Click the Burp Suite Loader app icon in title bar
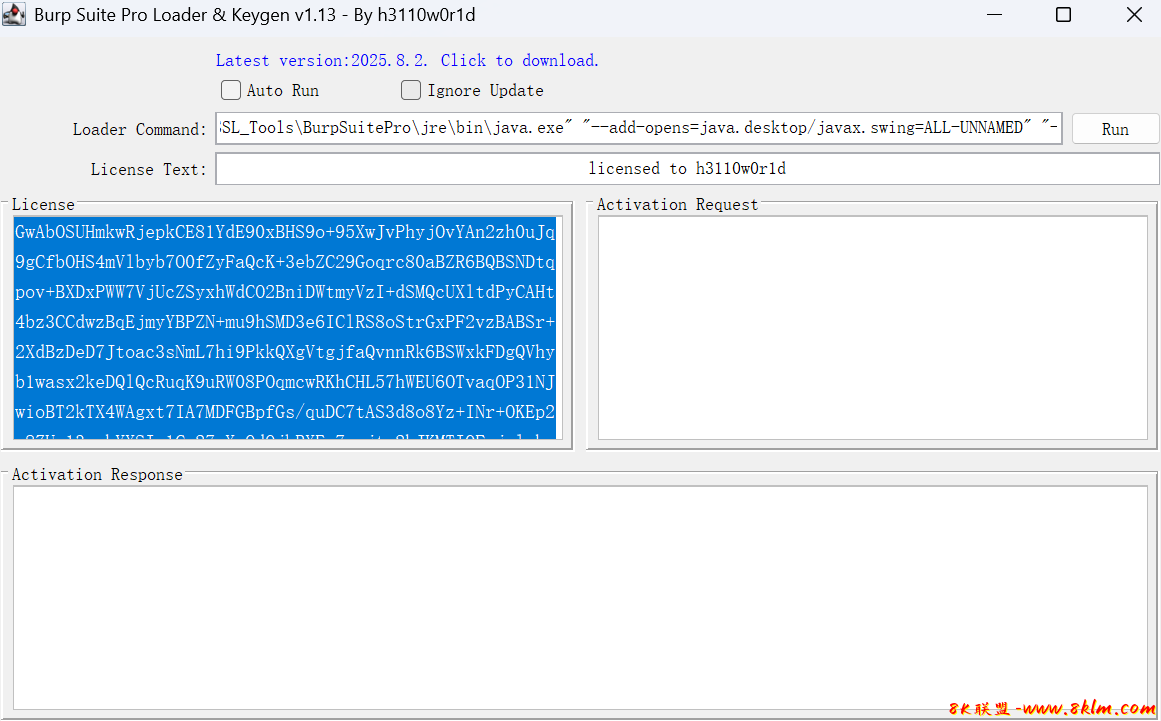 pos(14,15)
